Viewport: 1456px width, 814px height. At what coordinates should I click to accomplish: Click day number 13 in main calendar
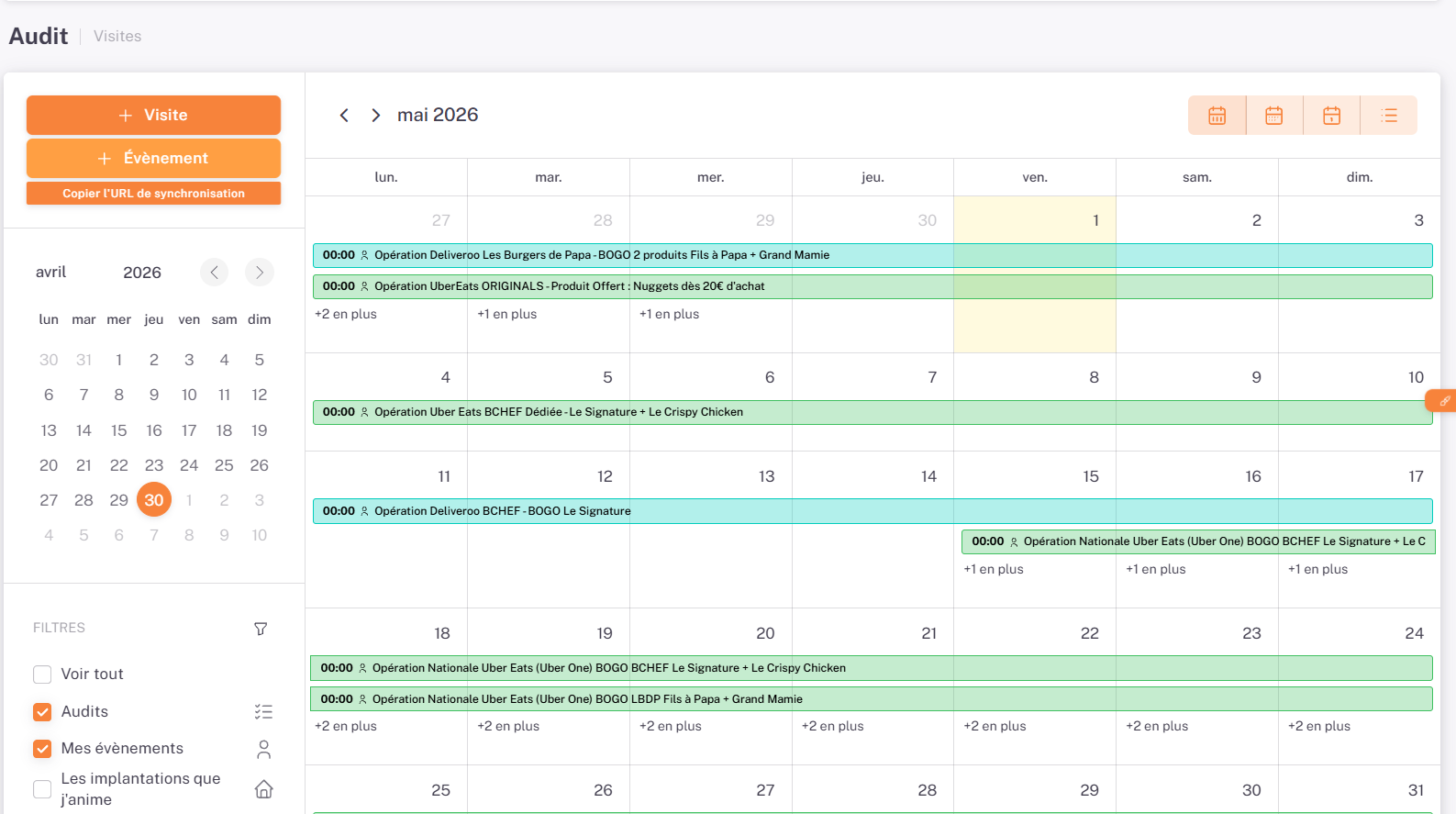[x=766, y=476]
